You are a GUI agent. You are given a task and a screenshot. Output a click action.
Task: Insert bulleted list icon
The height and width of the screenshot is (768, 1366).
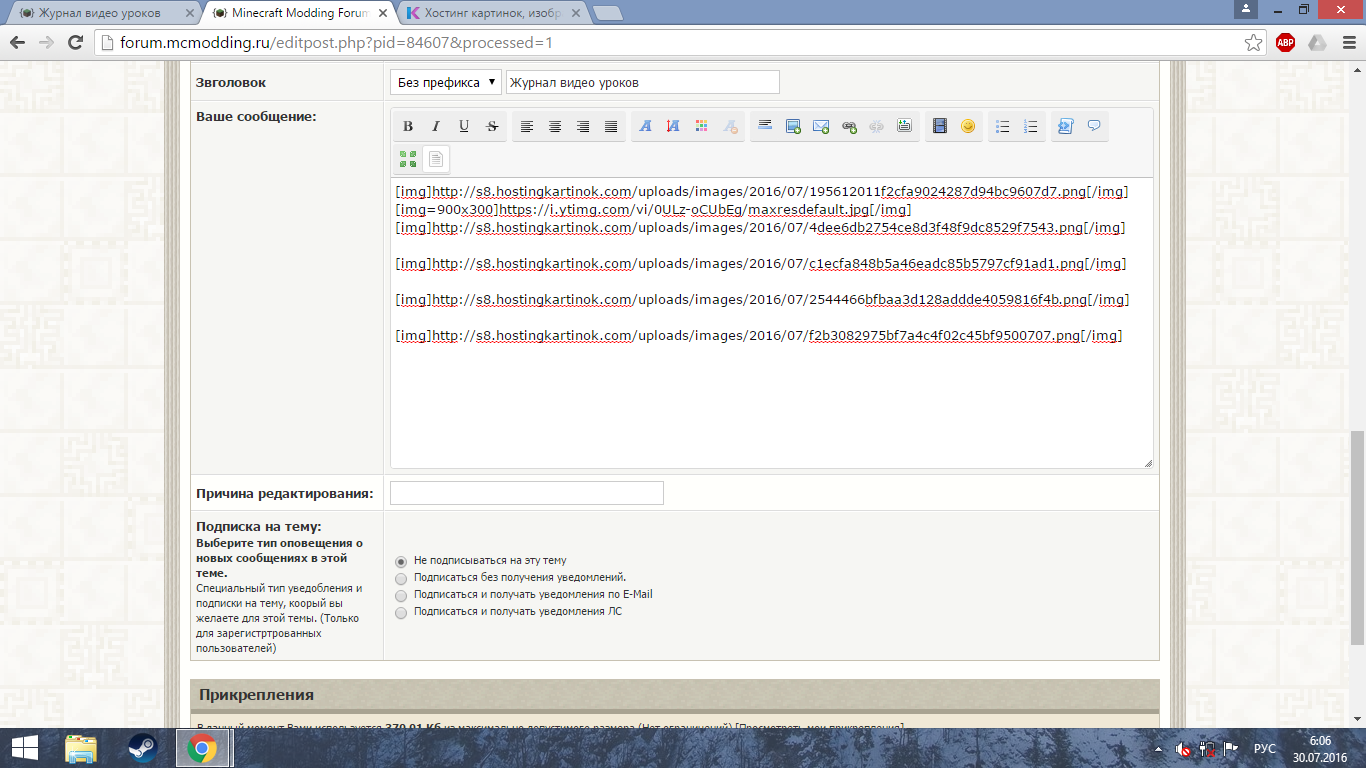pyautogui.click(x=1003, y=126)
